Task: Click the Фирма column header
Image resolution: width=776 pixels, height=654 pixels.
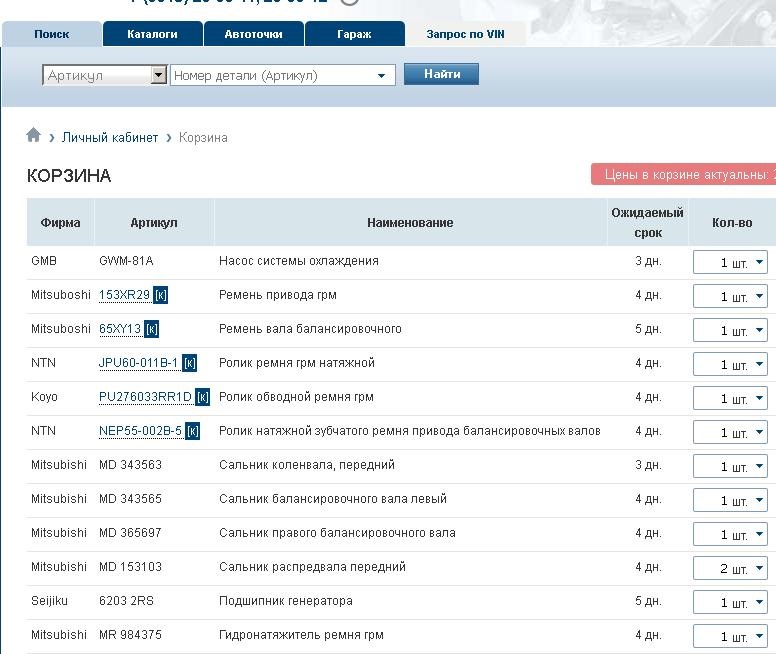Action: pyautogui.click(x=60, y=223)
